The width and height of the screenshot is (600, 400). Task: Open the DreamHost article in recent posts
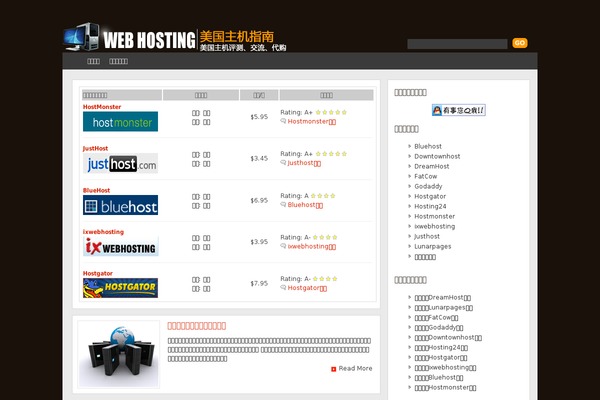pos(443,297)
